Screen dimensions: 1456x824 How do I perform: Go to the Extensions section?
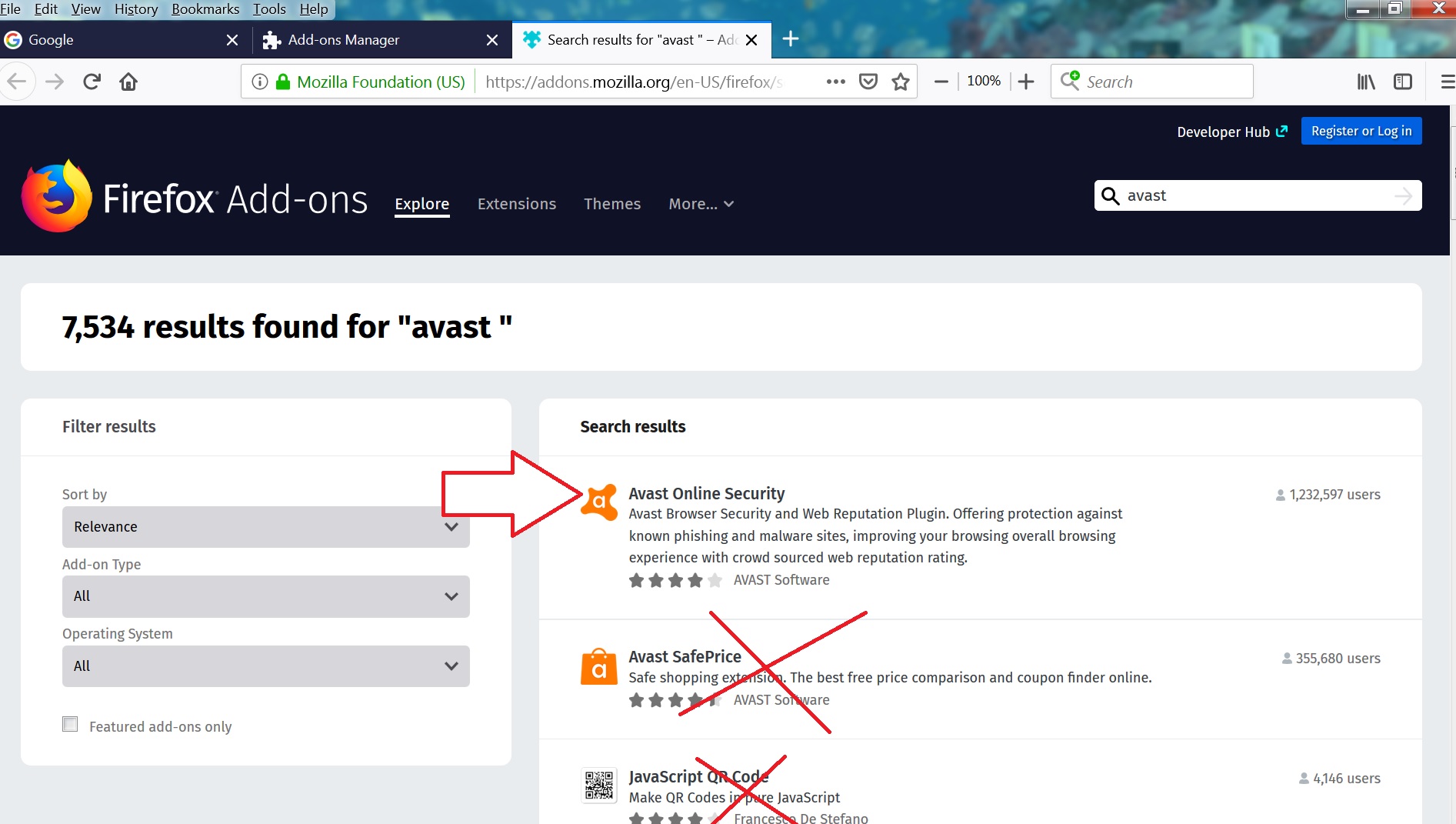point(517,204)
